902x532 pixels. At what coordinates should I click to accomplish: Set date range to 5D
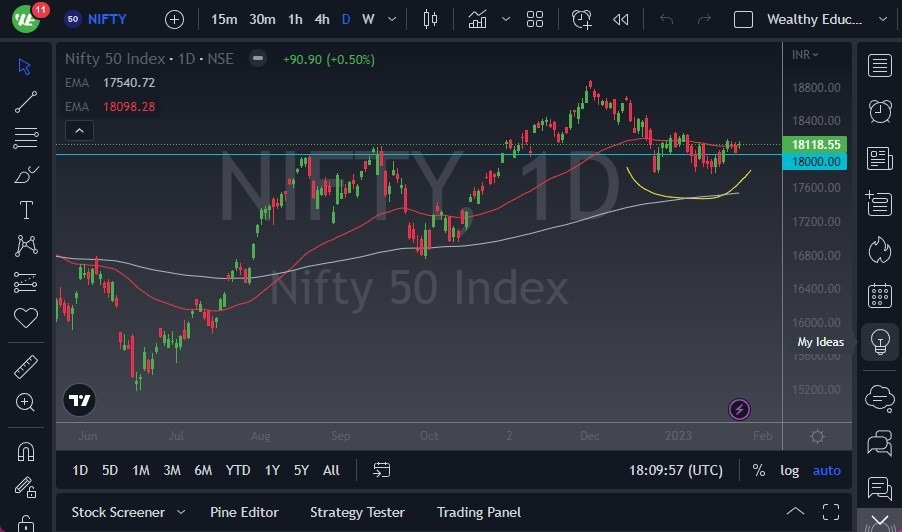pos(110,470)
